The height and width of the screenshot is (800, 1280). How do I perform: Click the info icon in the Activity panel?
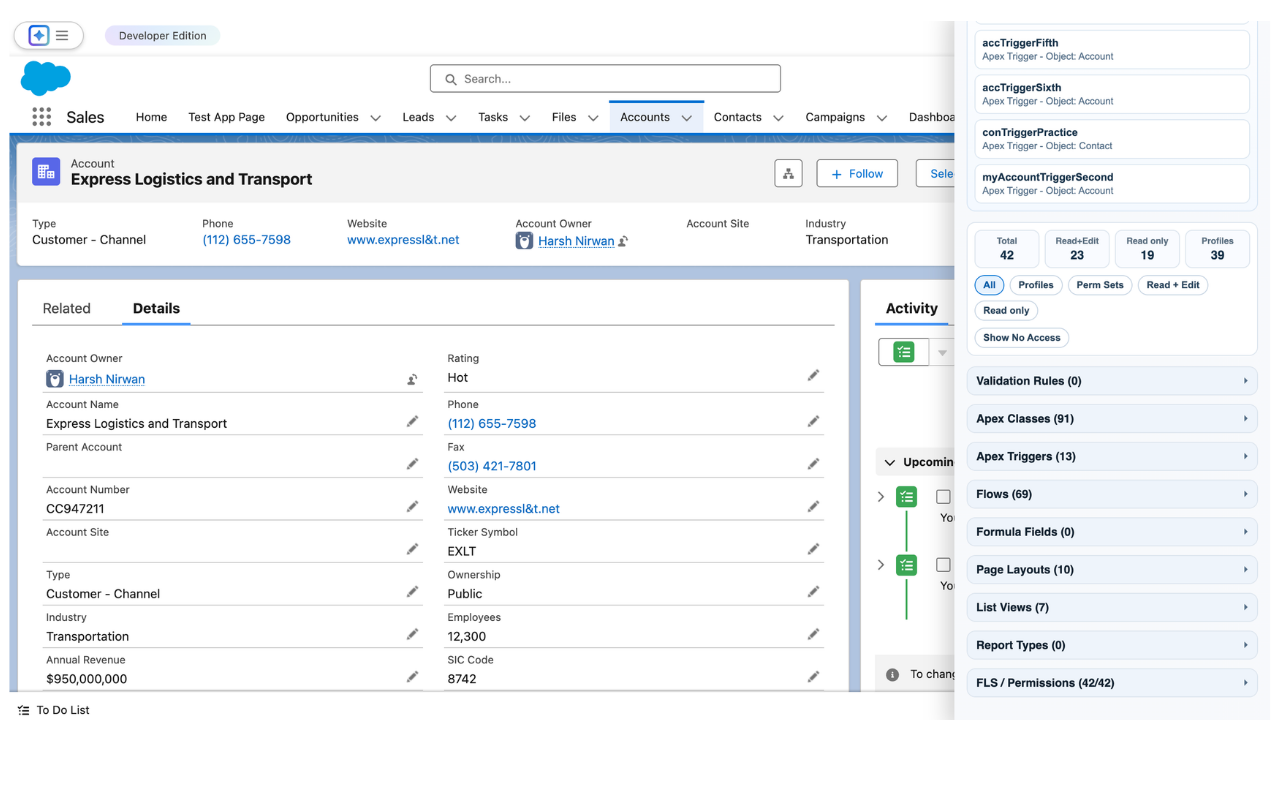892,674
